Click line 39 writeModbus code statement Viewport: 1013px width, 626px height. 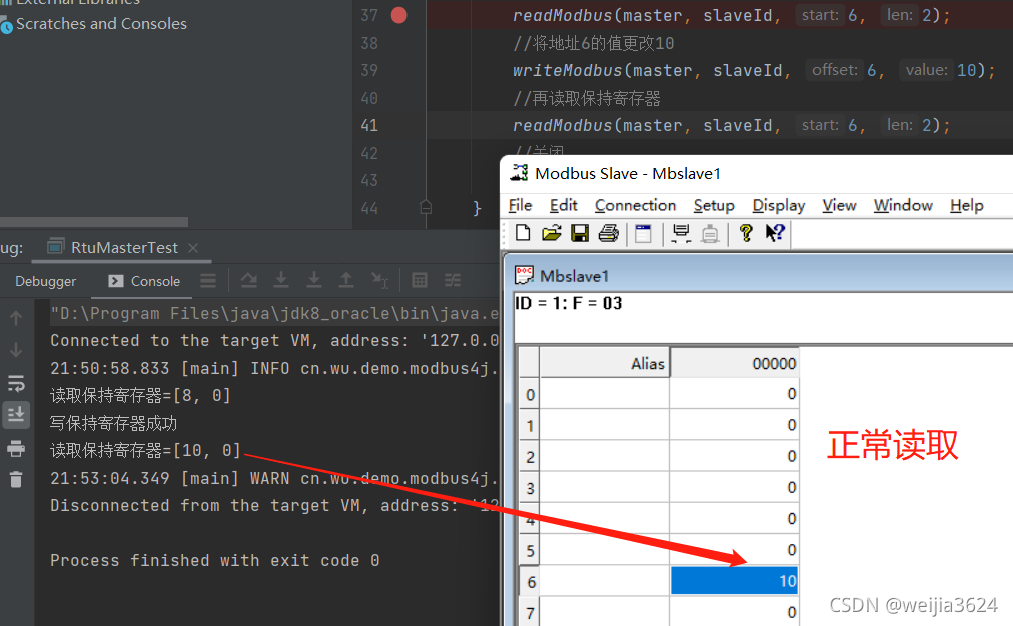point(754,70)
